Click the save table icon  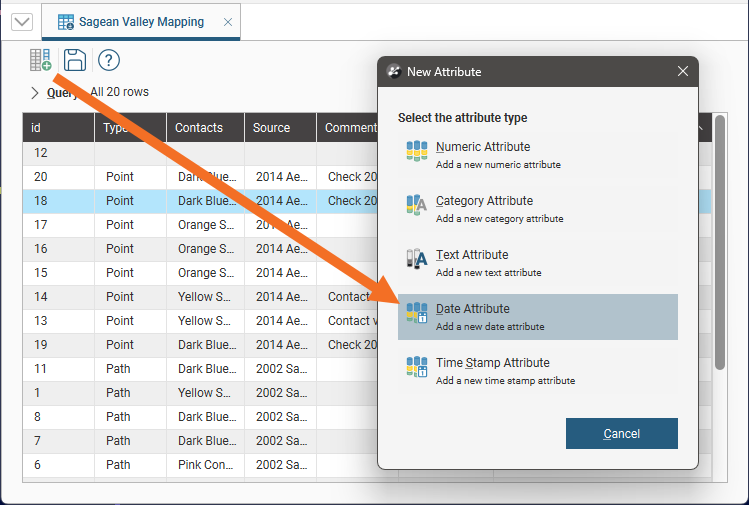(74, 61)
